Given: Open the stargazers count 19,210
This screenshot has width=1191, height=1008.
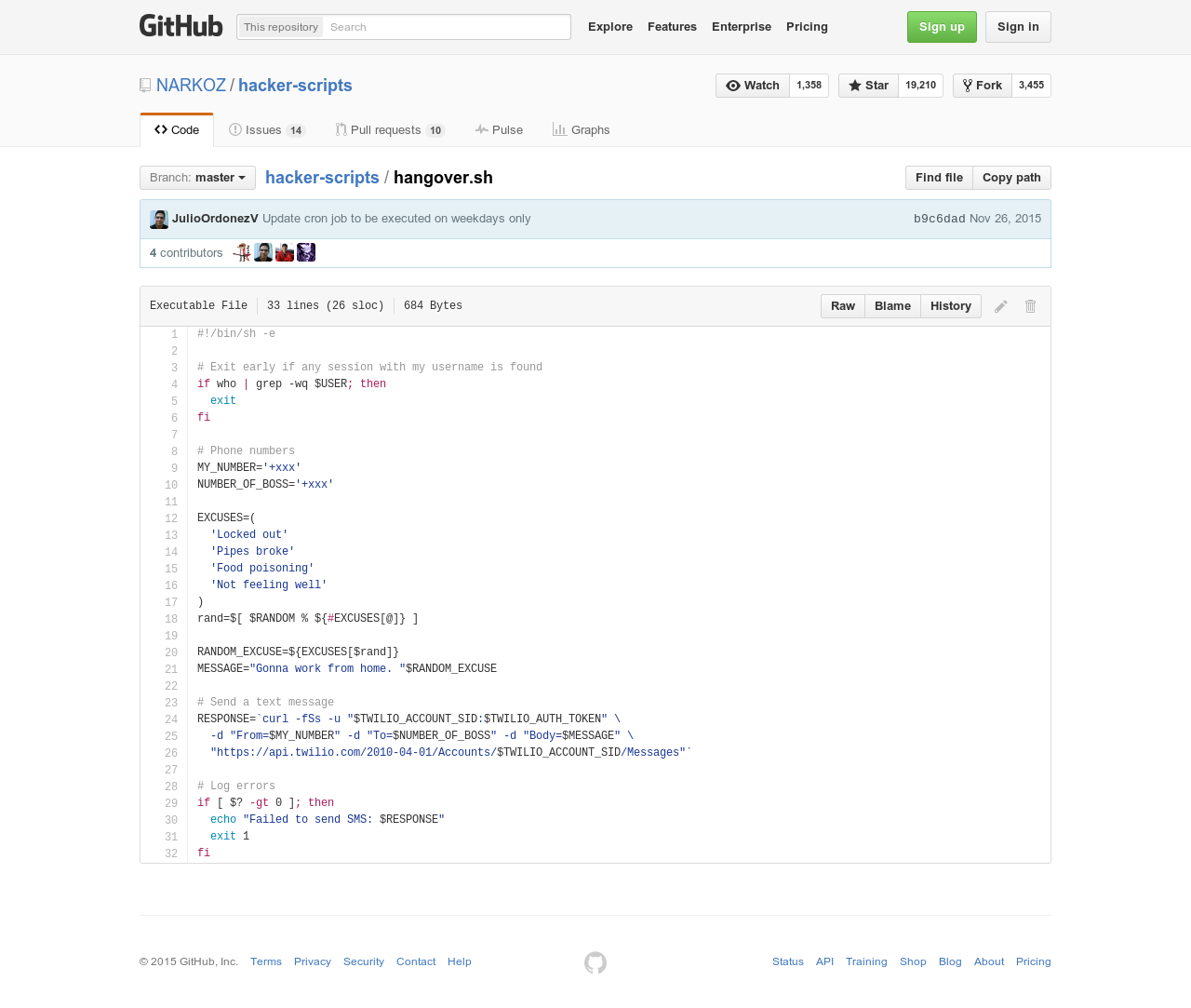Looking at the screenshot, I should 921,86.
